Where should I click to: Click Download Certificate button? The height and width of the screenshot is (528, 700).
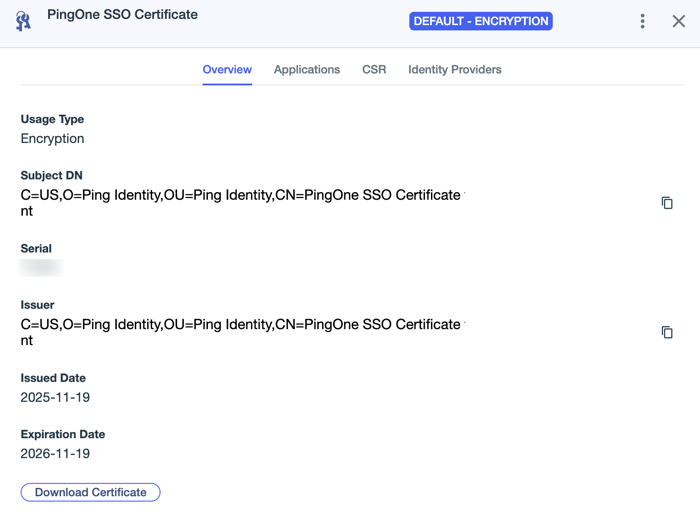click(x=91, y=492)
